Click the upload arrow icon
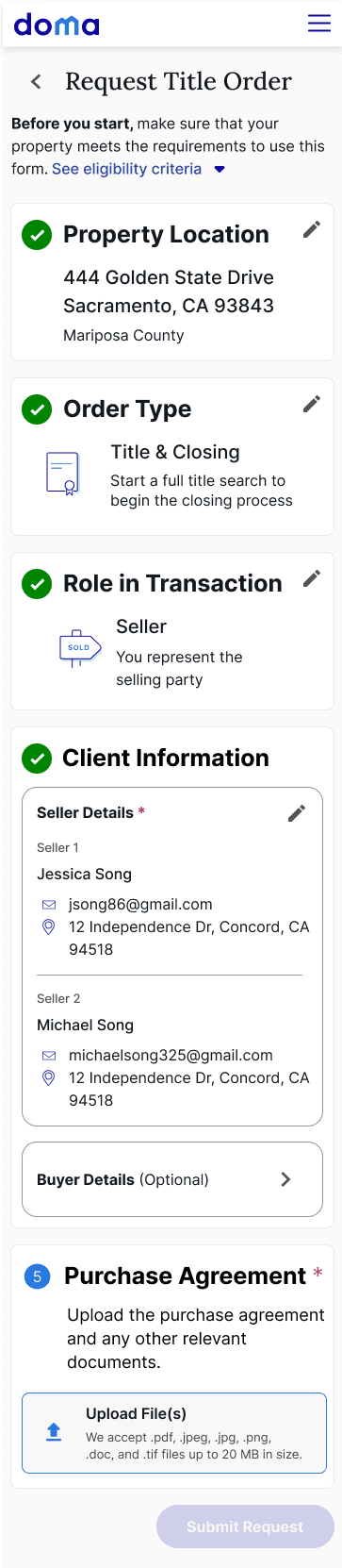Image resolution: width=342 pixels, height=1568 pixels. click(x=54, y=1431)
